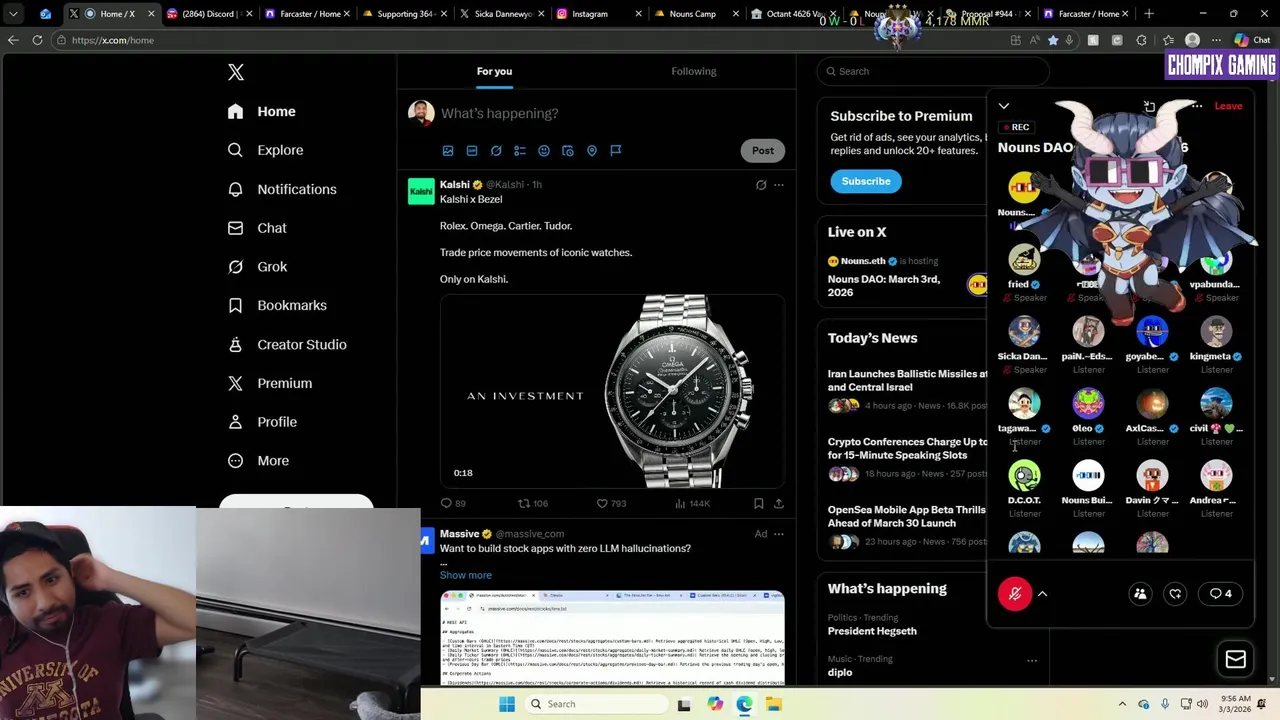The width and height of the screenshot is (1280, 720).
Task: Switch to the Following tab
Action: (x=694, y=71)
